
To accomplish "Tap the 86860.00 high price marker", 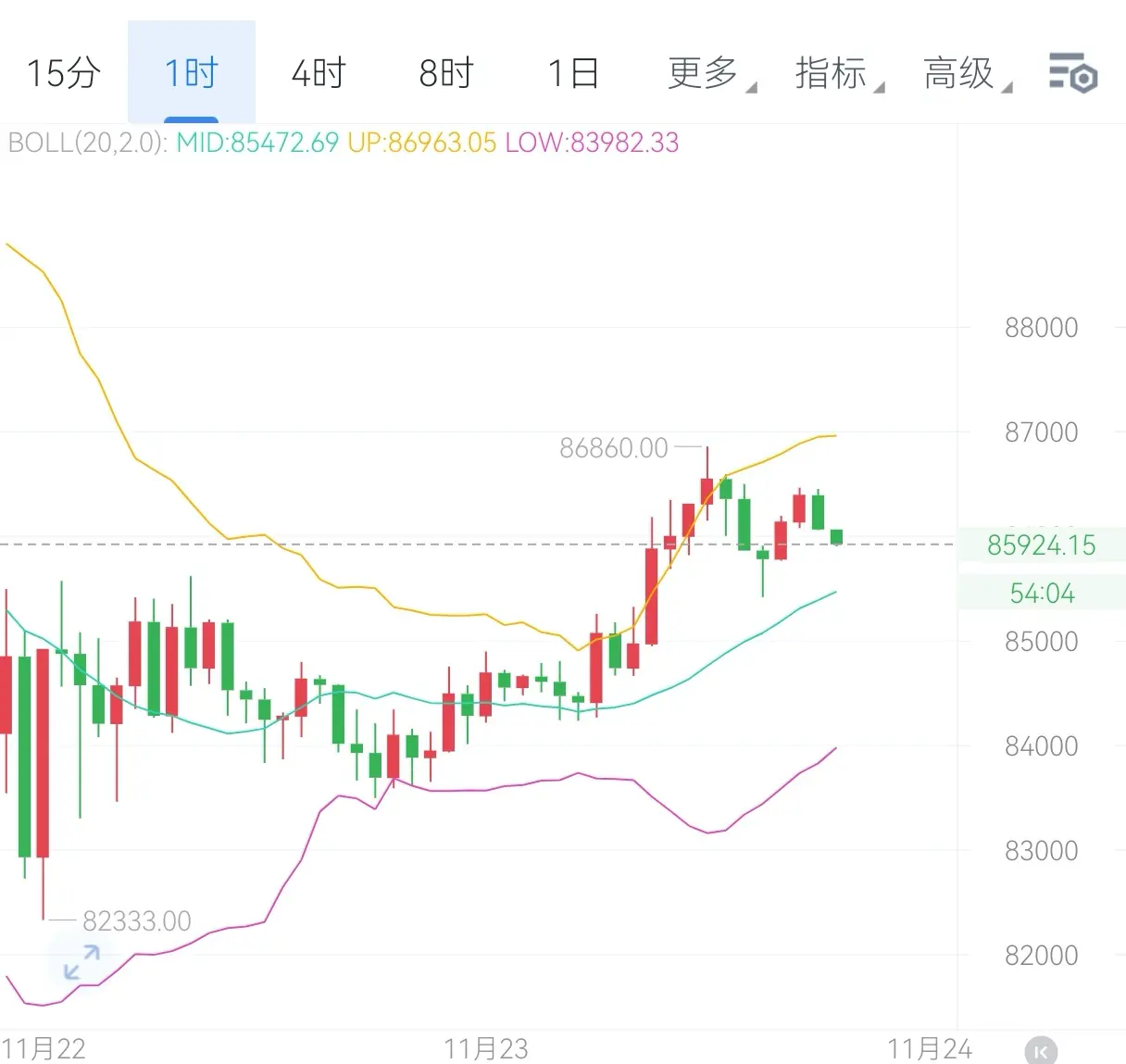I will pyautogui.click(x=614, y=448).
